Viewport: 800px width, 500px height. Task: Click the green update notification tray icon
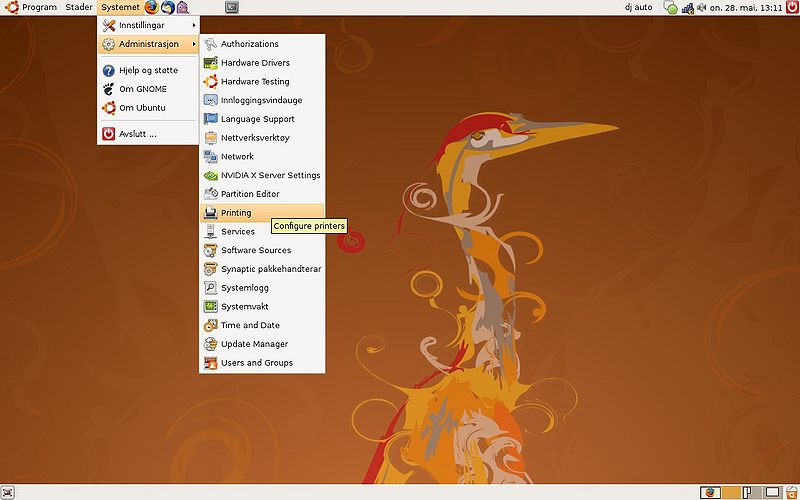(670, 8)
